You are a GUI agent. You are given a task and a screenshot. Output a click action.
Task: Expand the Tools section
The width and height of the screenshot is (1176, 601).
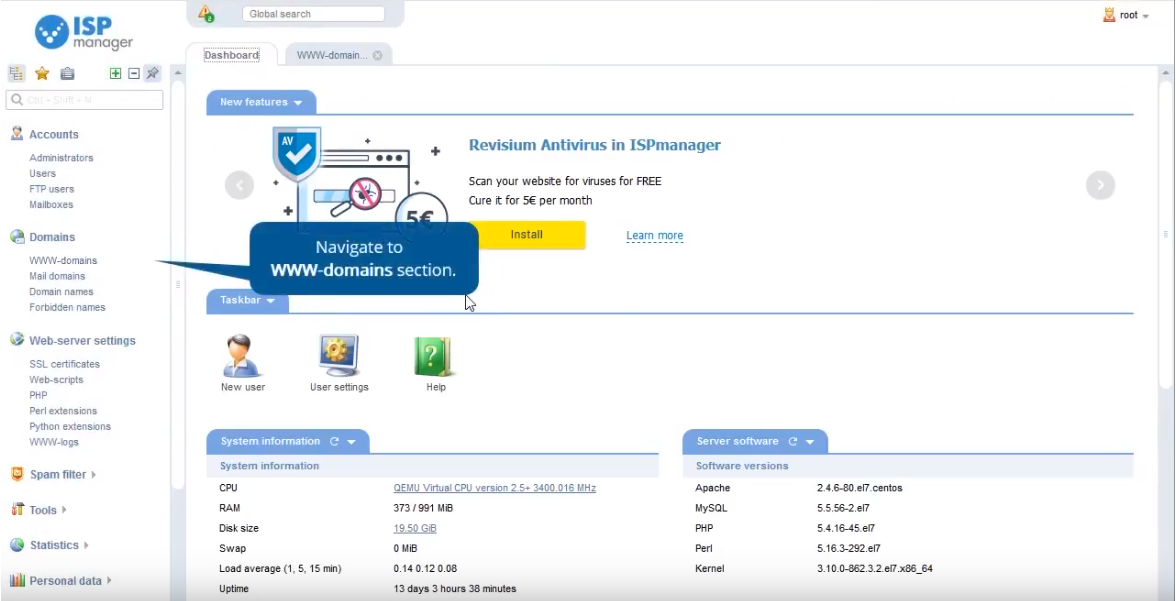coord(64,510)
